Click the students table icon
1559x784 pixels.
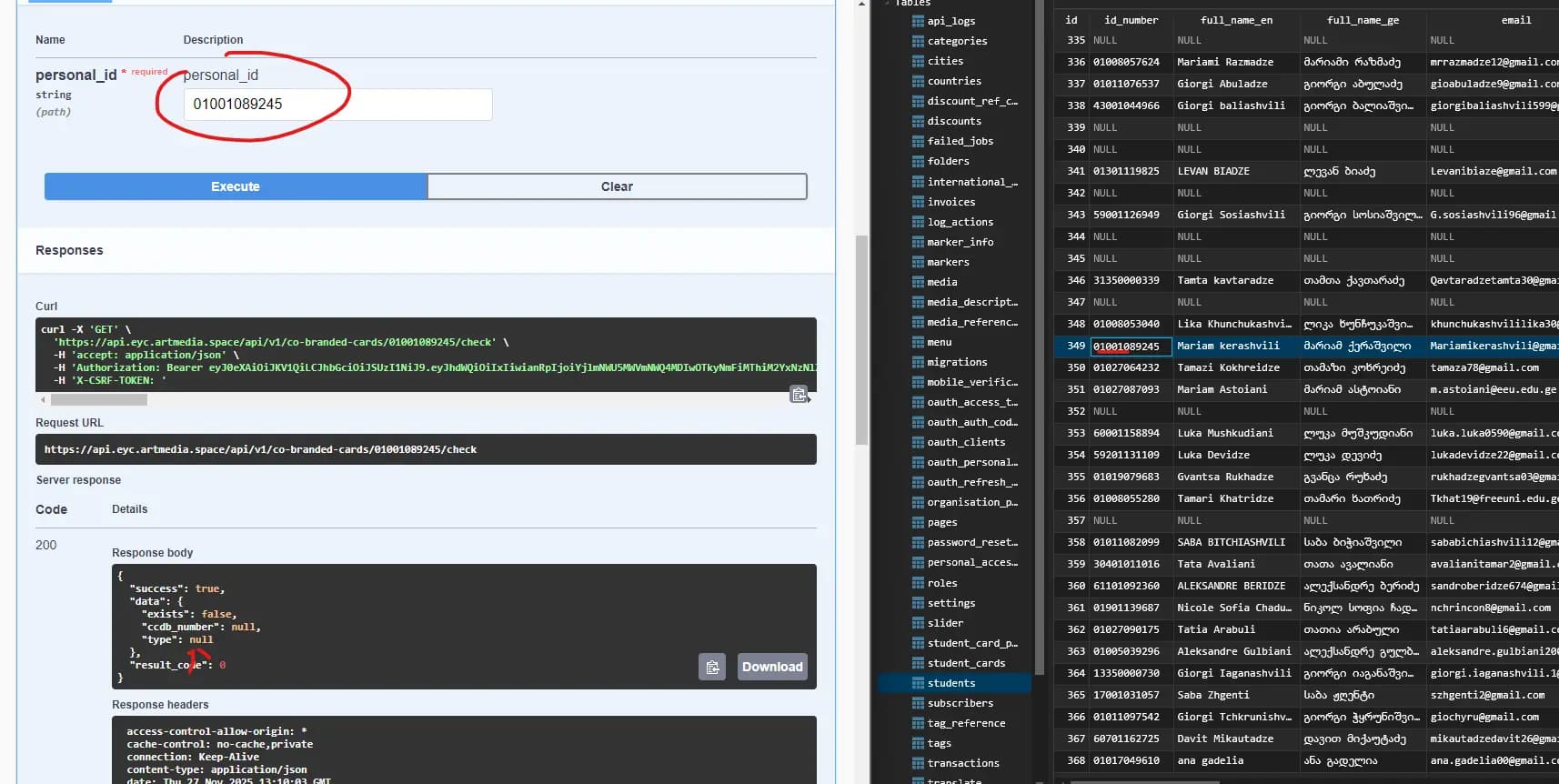(918, 683)
